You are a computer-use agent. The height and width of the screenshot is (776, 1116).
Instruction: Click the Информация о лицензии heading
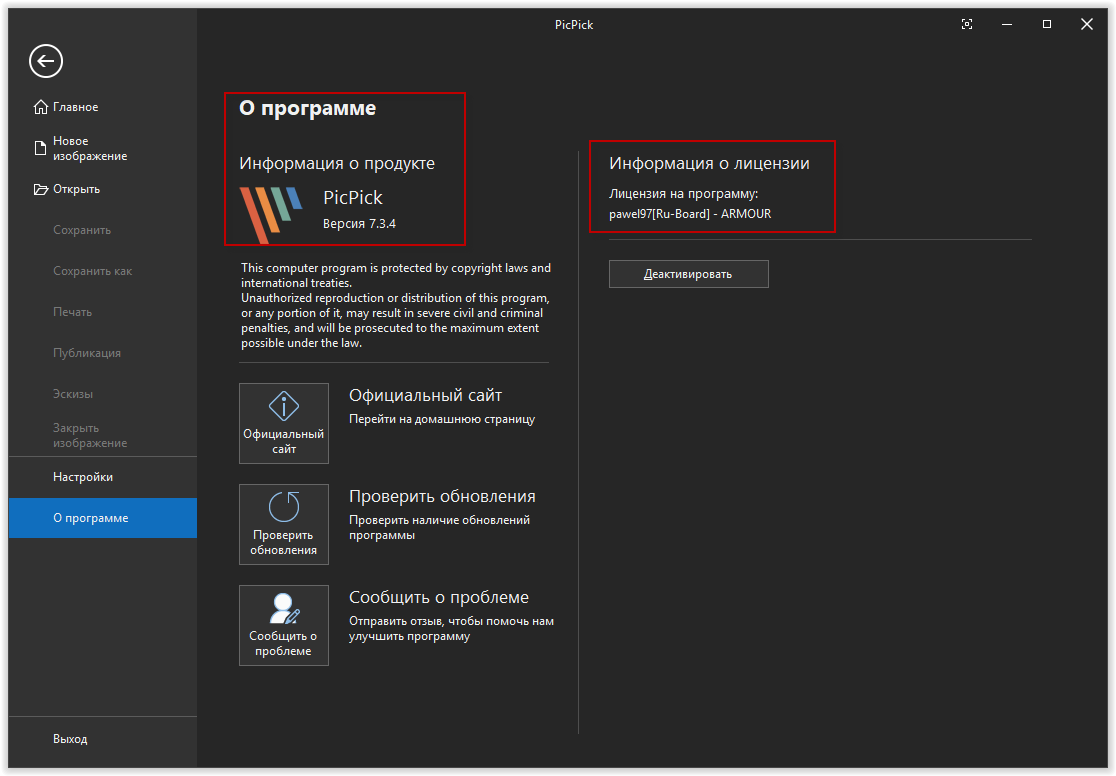[710, 164]
